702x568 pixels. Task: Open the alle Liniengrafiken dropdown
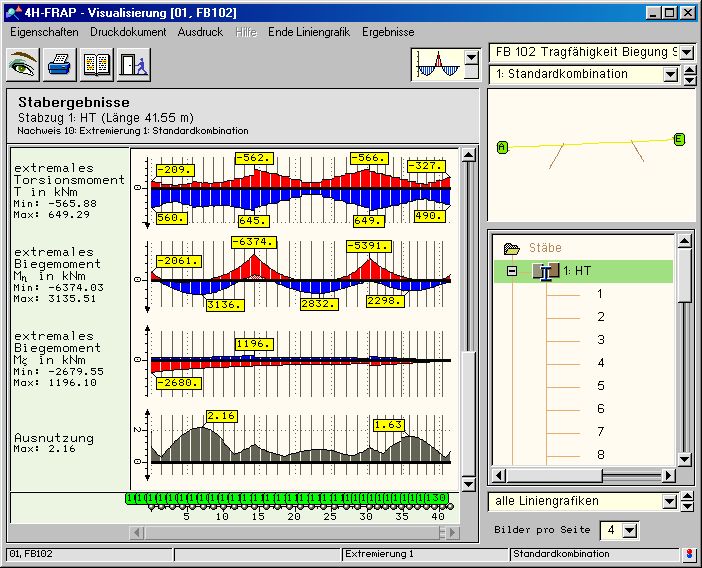[x=670, y=501]
